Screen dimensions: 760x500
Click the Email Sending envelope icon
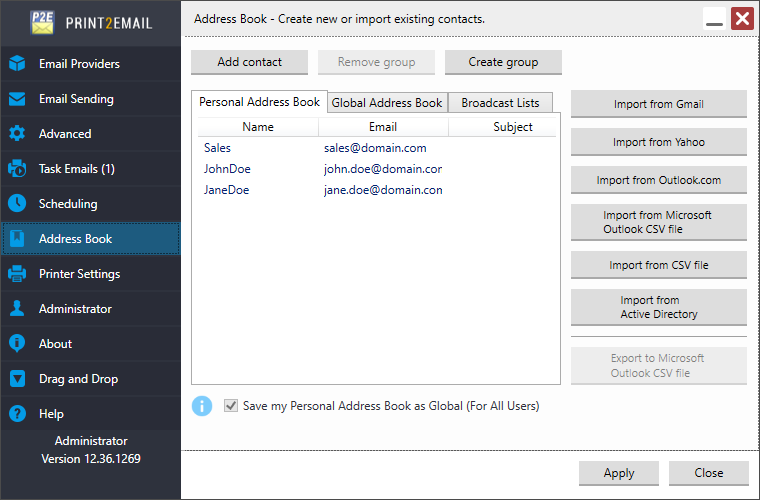coord(17,99)
